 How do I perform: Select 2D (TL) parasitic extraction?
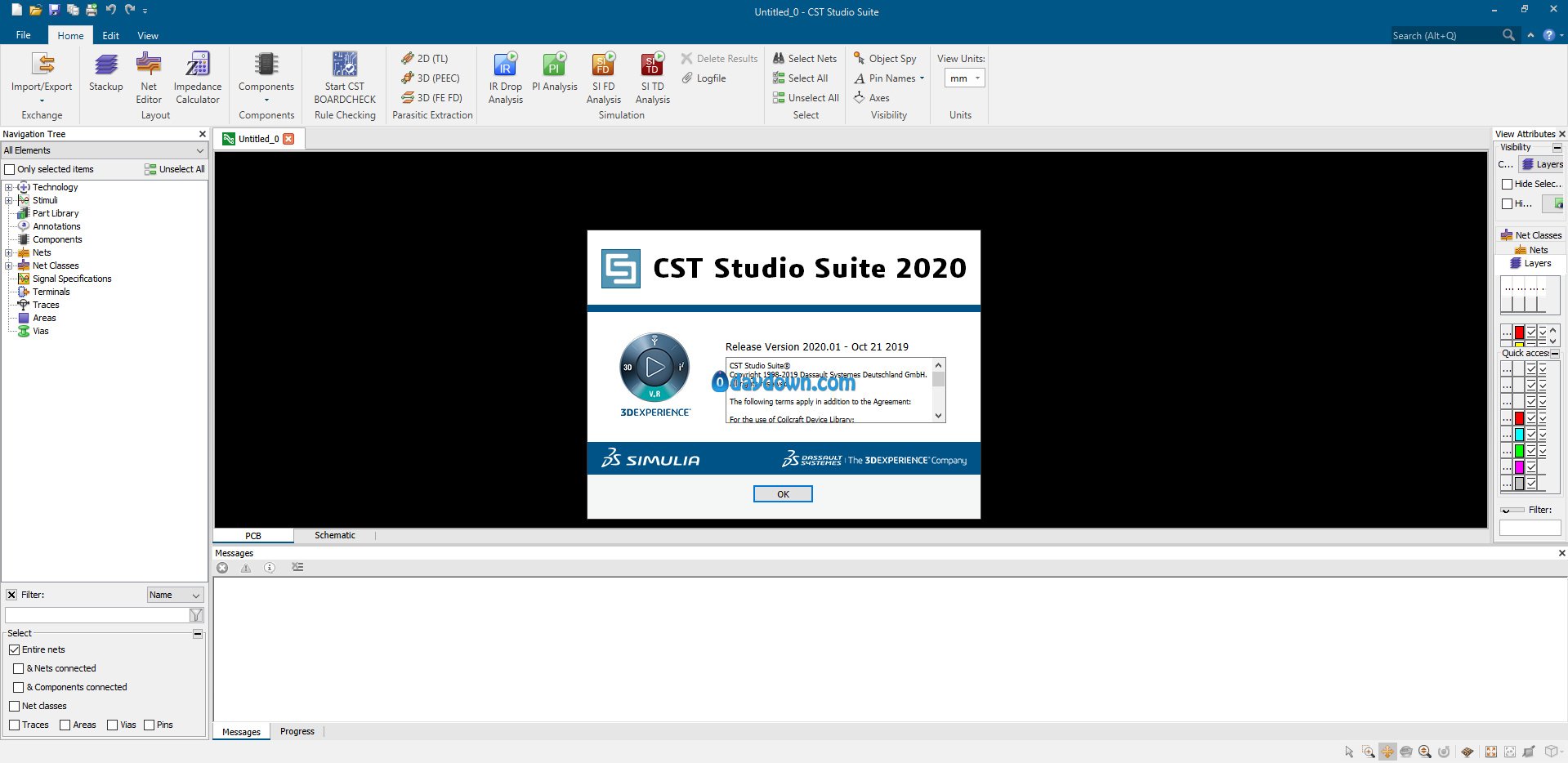click(x=425, y=59)
